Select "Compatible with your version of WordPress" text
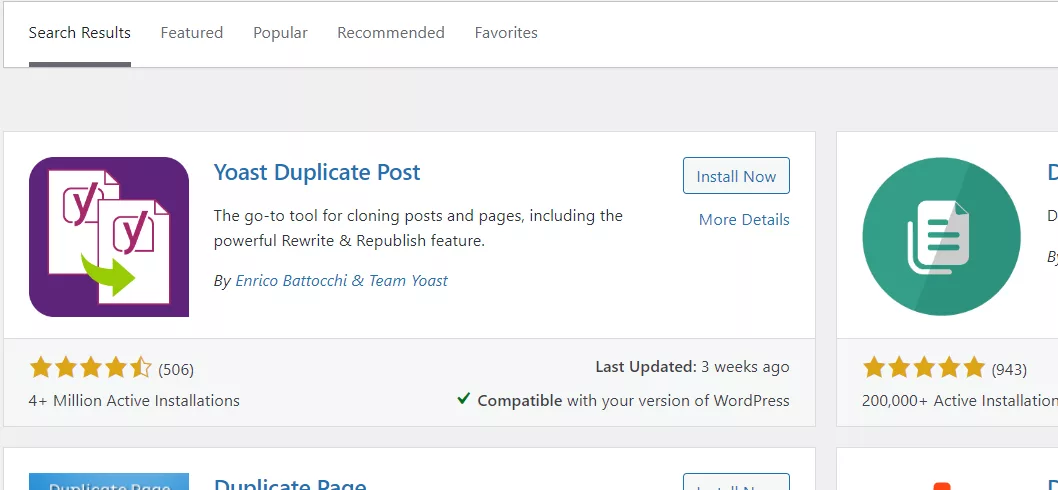The width and height of the screenshot is (1058, 490). pyautogui.click(x=634, y=400)
